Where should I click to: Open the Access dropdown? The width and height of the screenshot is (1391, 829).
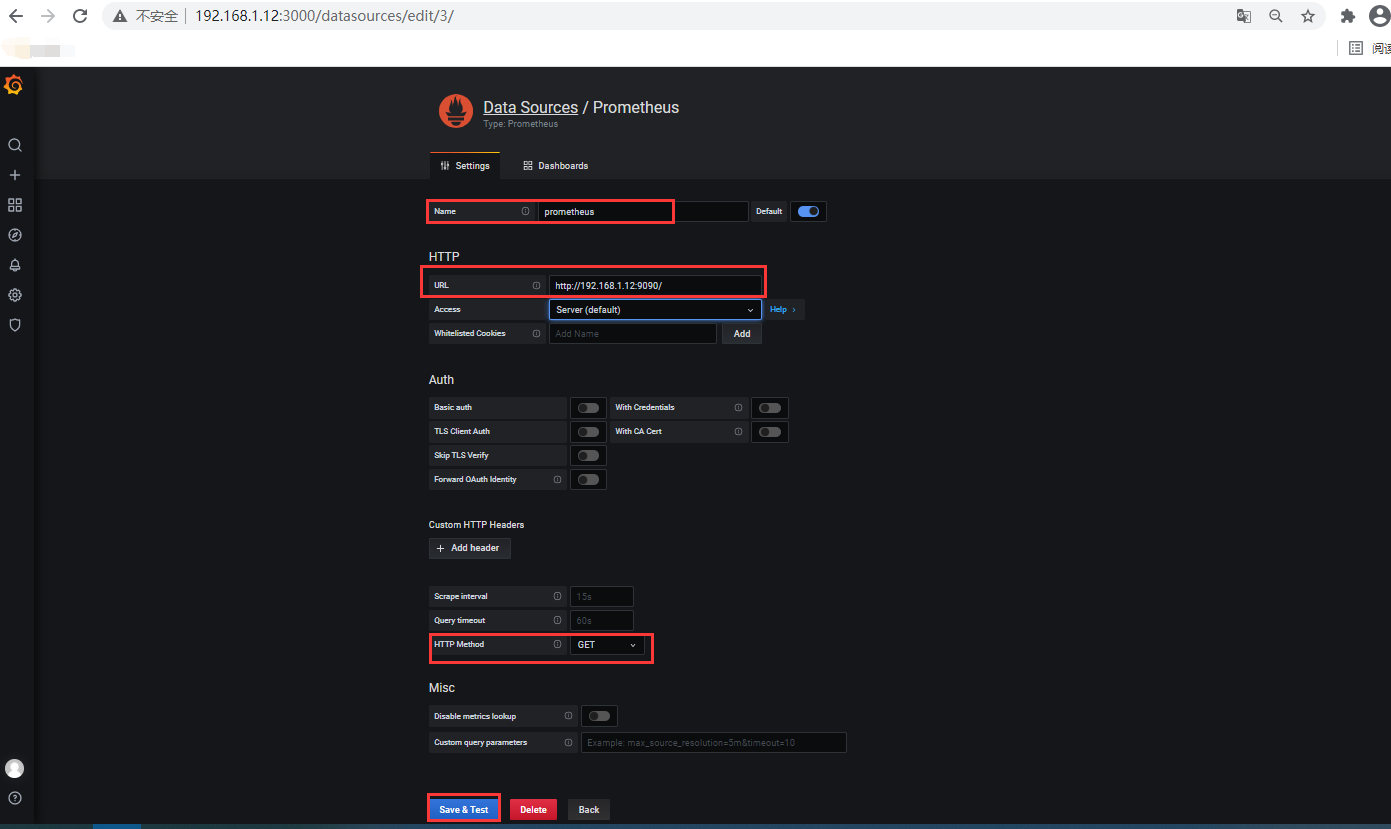click(654, 309)
